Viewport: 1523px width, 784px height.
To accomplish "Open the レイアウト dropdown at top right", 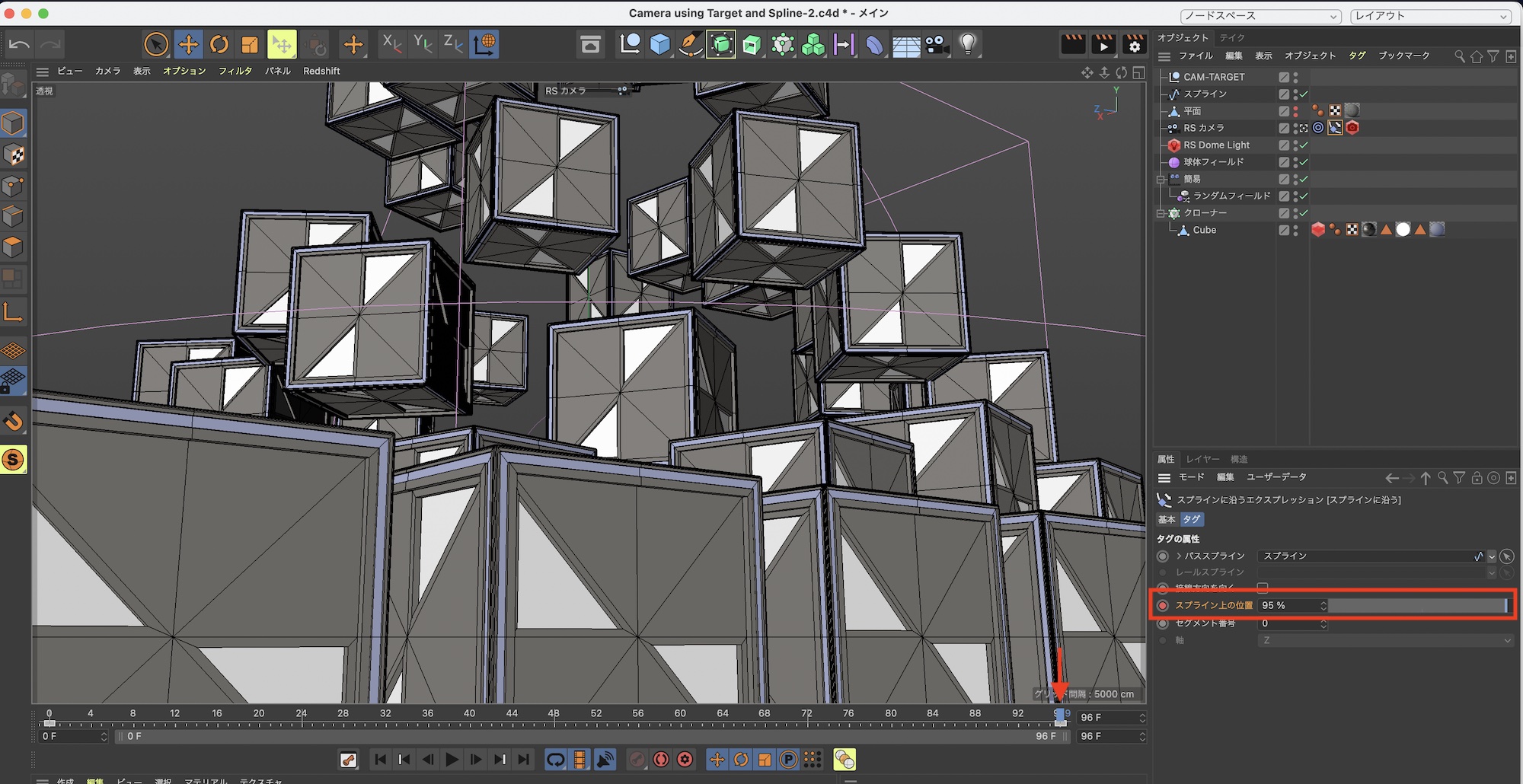I will 1429,16.
